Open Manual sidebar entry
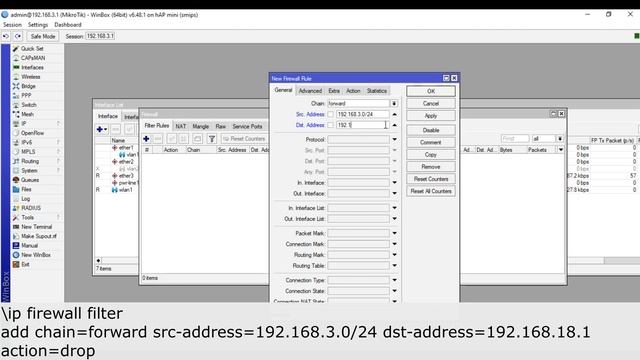 29,246
